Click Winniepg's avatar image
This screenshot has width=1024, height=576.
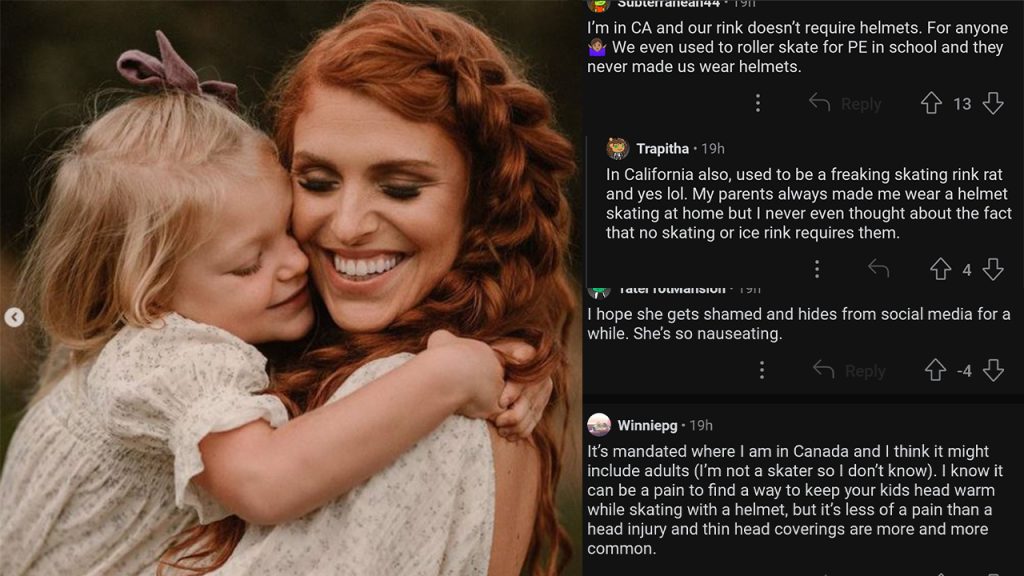599,425
